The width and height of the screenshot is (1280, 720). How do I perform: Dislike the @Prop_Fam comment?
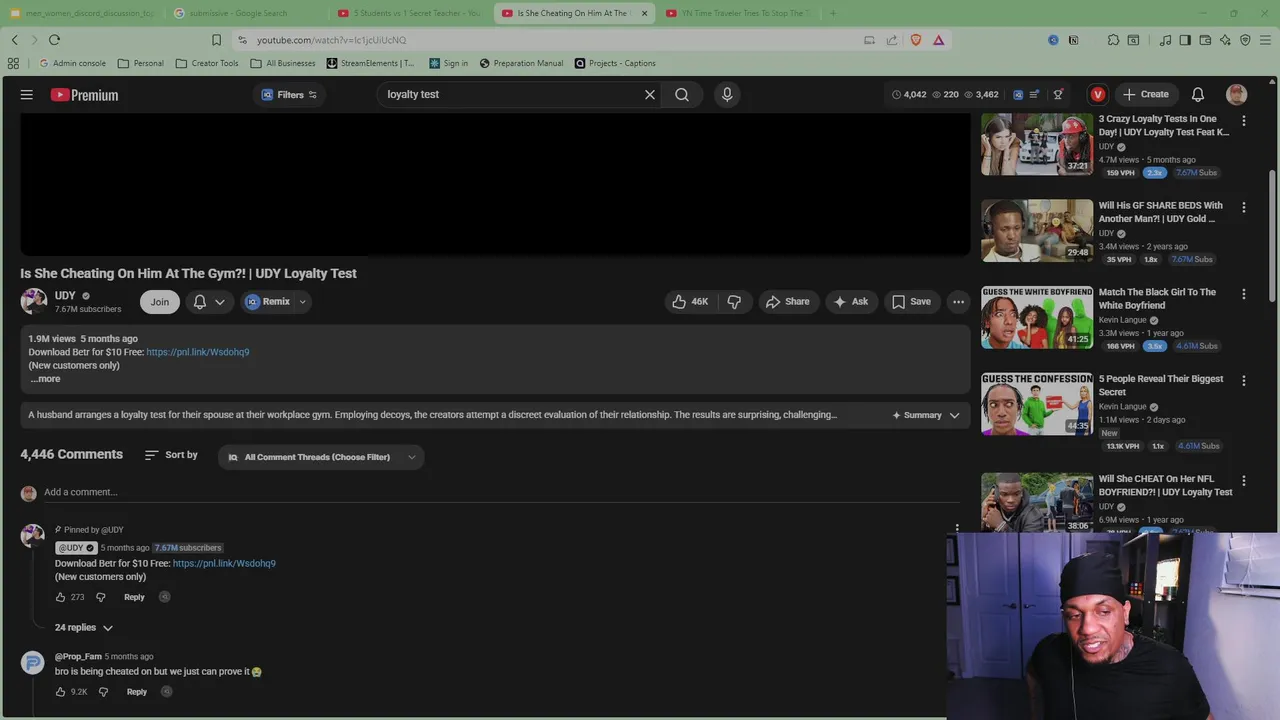pos(103,692)
